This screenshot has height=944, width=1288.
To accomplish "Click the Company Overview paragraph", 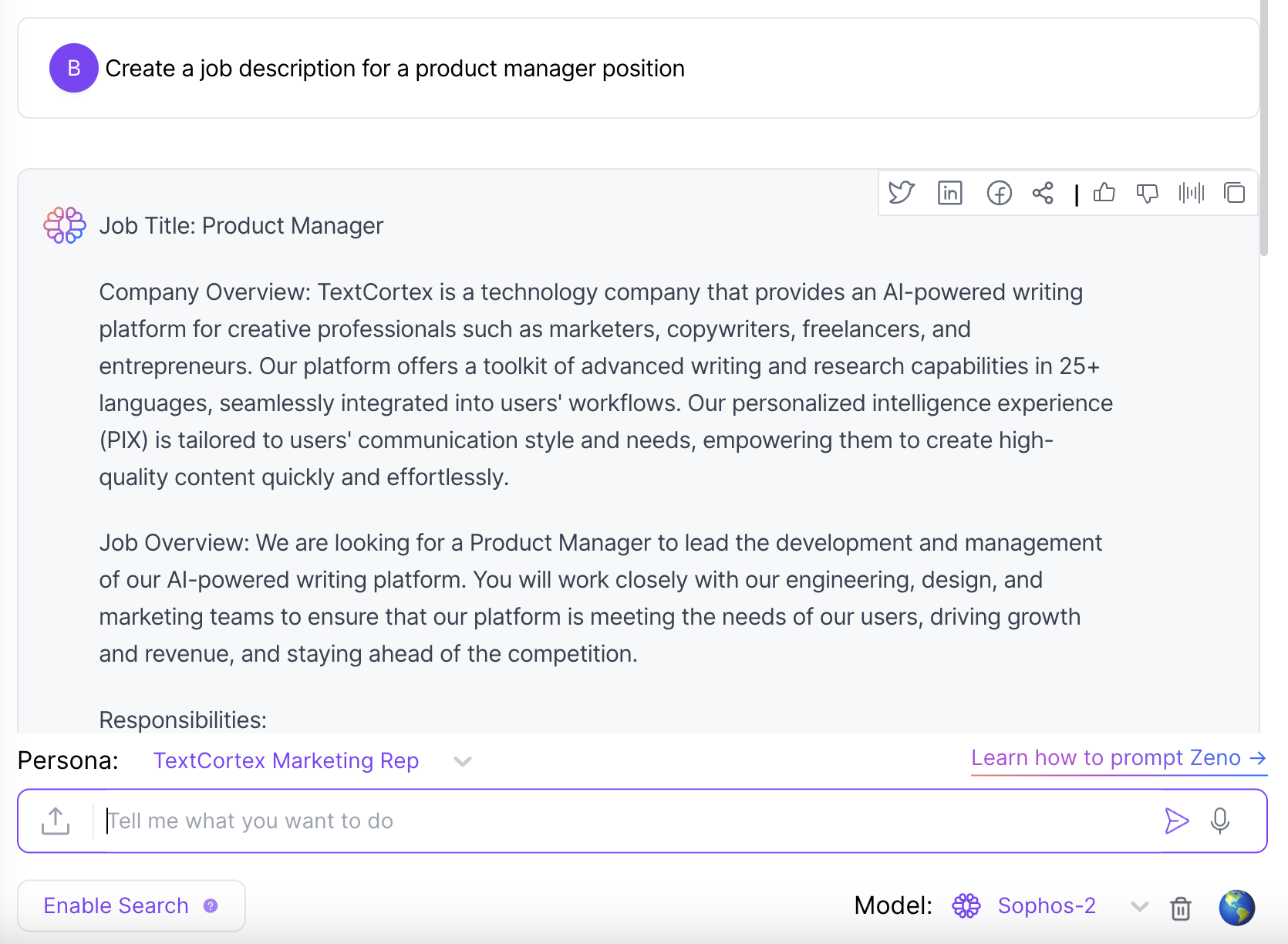I will point(606,384).
